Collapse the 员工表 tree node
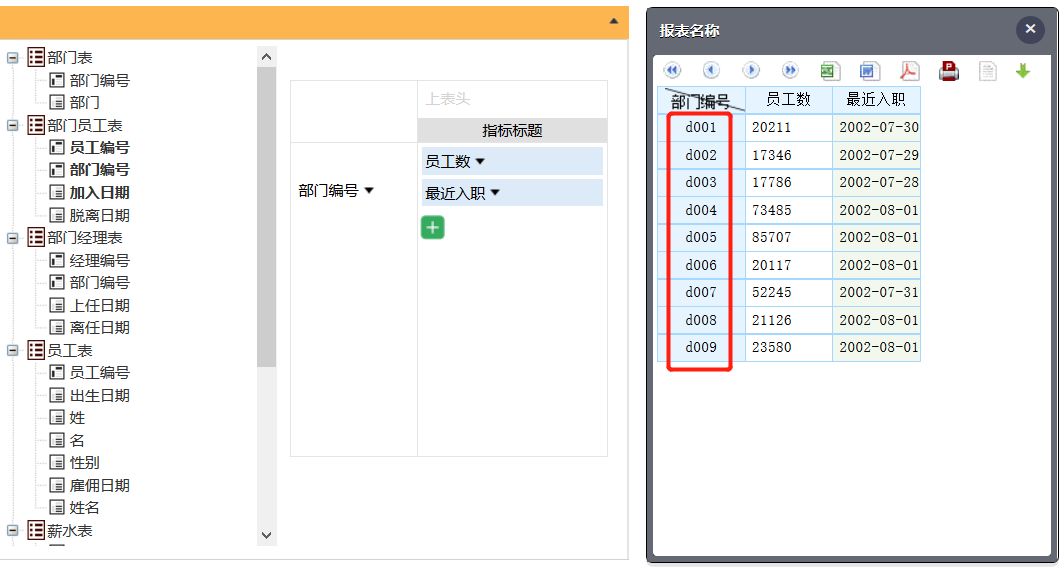 pos(13,351)
